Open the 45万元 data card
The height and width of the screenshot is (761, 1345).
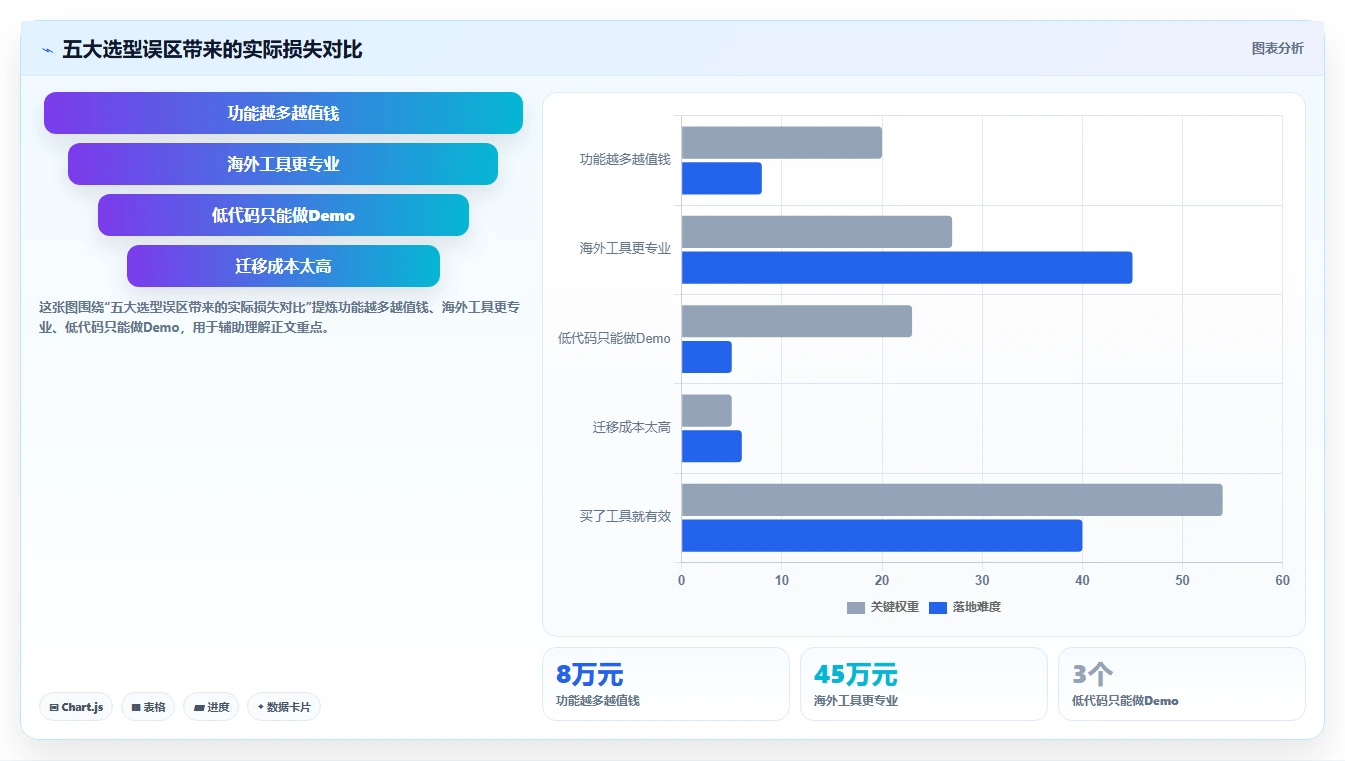pos(924,684)
